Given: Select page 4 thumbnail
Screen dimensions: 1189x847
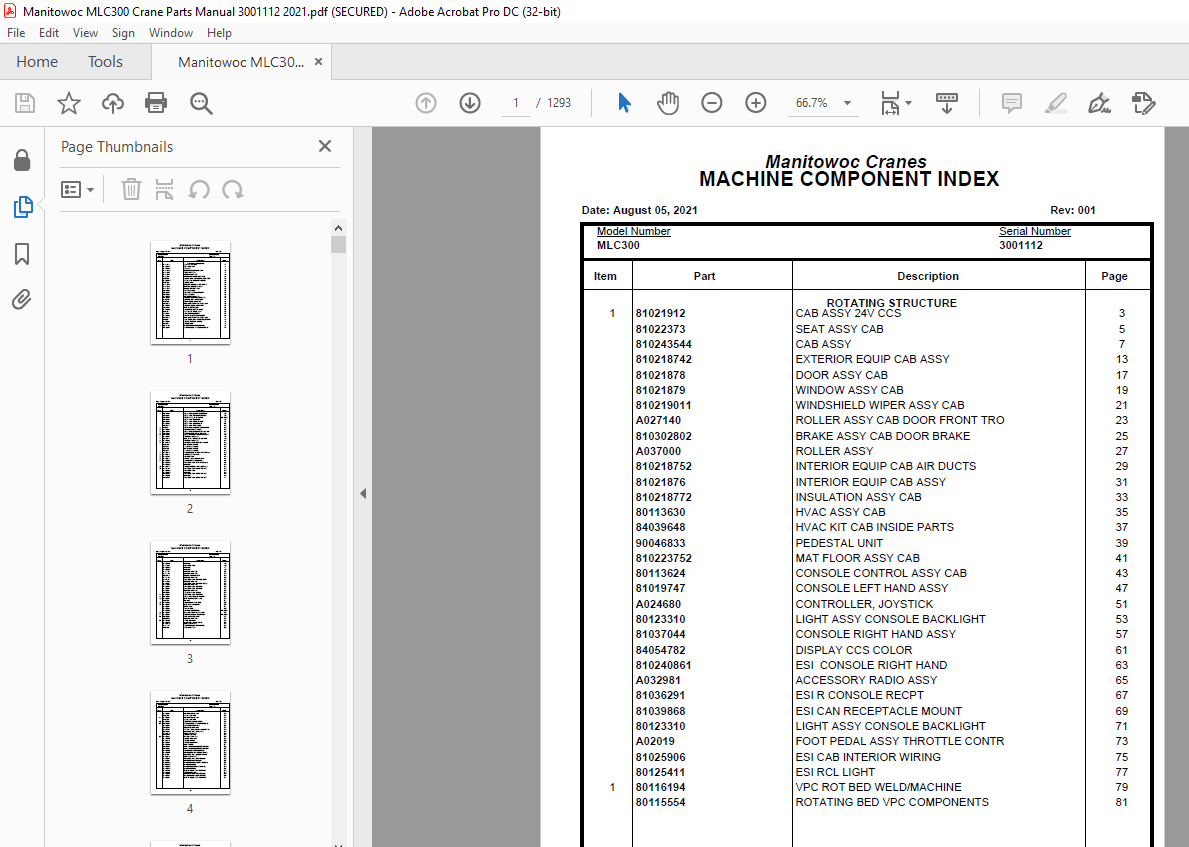Looking at the screenshot, I should pyautogui.click(x=190, y=743).
